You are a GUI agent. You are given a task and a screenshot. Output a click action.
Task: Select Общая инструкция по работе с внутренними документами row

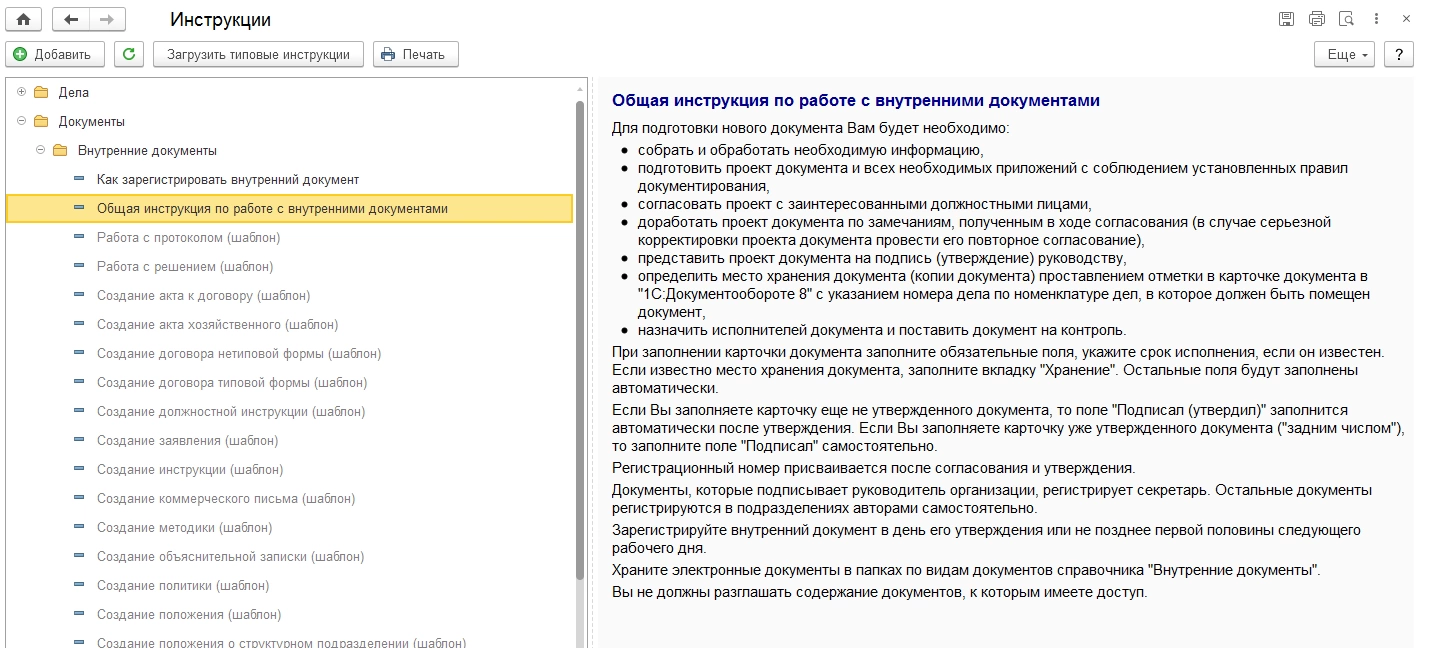click(289, 208)
